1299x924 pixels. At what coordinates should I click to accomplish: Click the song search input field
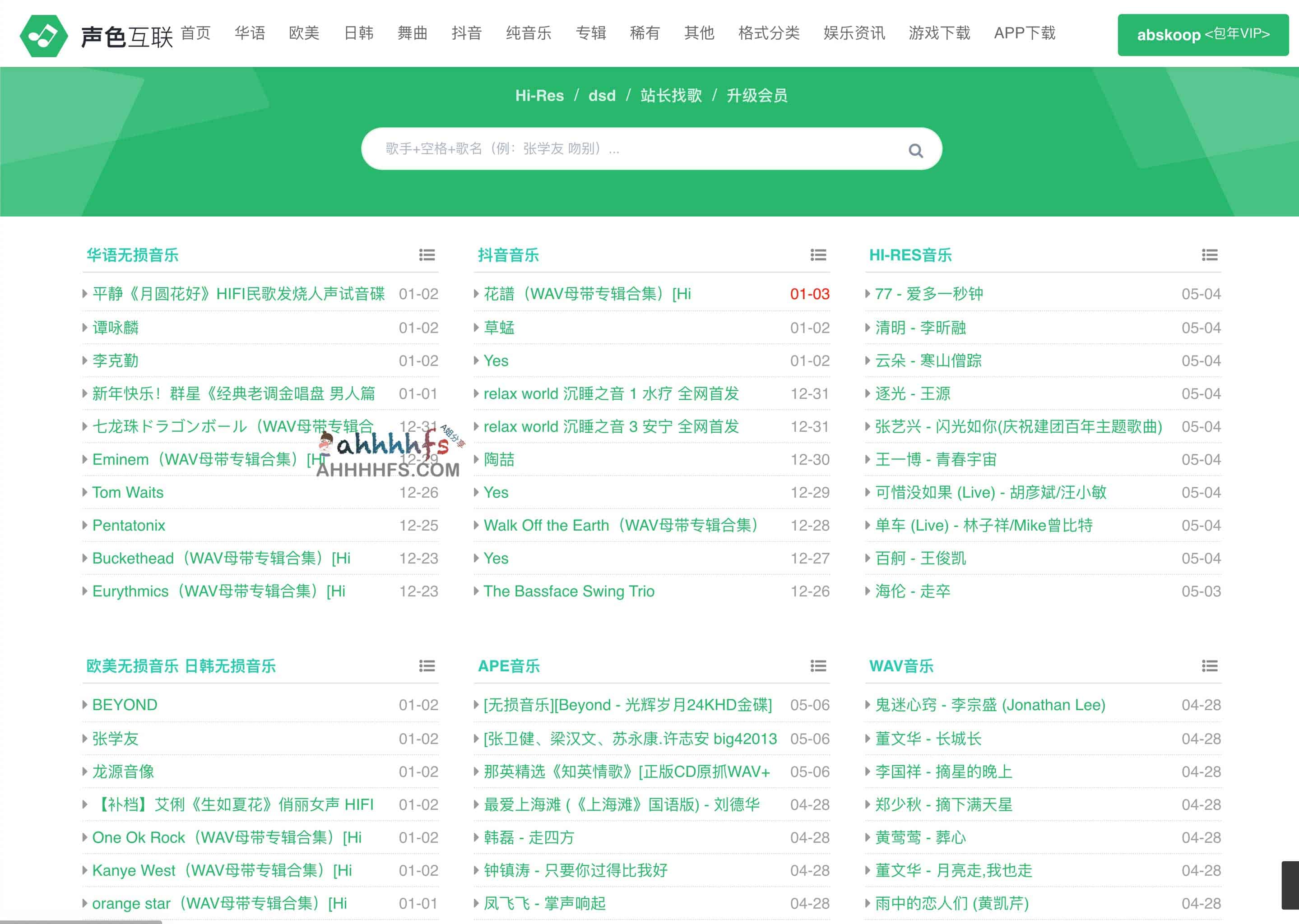(626, 149)
